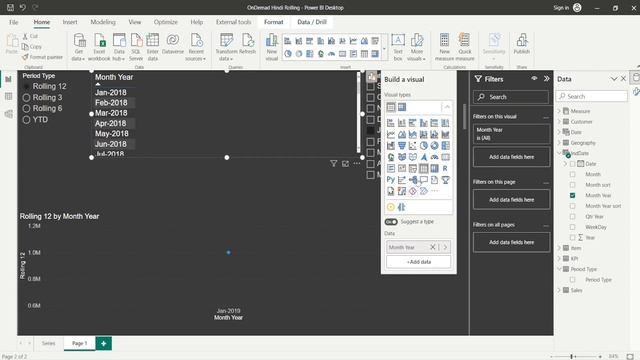Viewport: 640px width, 360px height.
Task: Insert a New visual
Action: pos(271,47)
